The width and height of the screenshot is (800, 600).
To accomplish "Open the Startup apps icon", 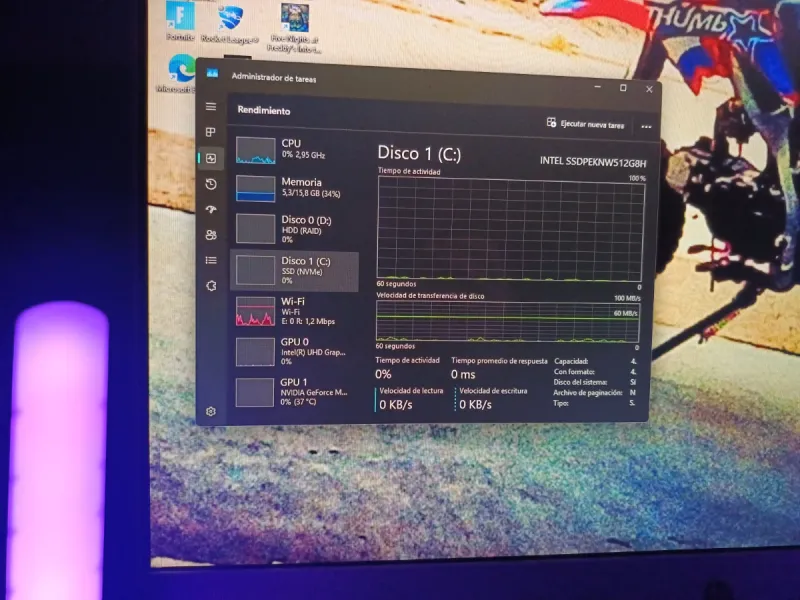I will click(x=211, y=209).
